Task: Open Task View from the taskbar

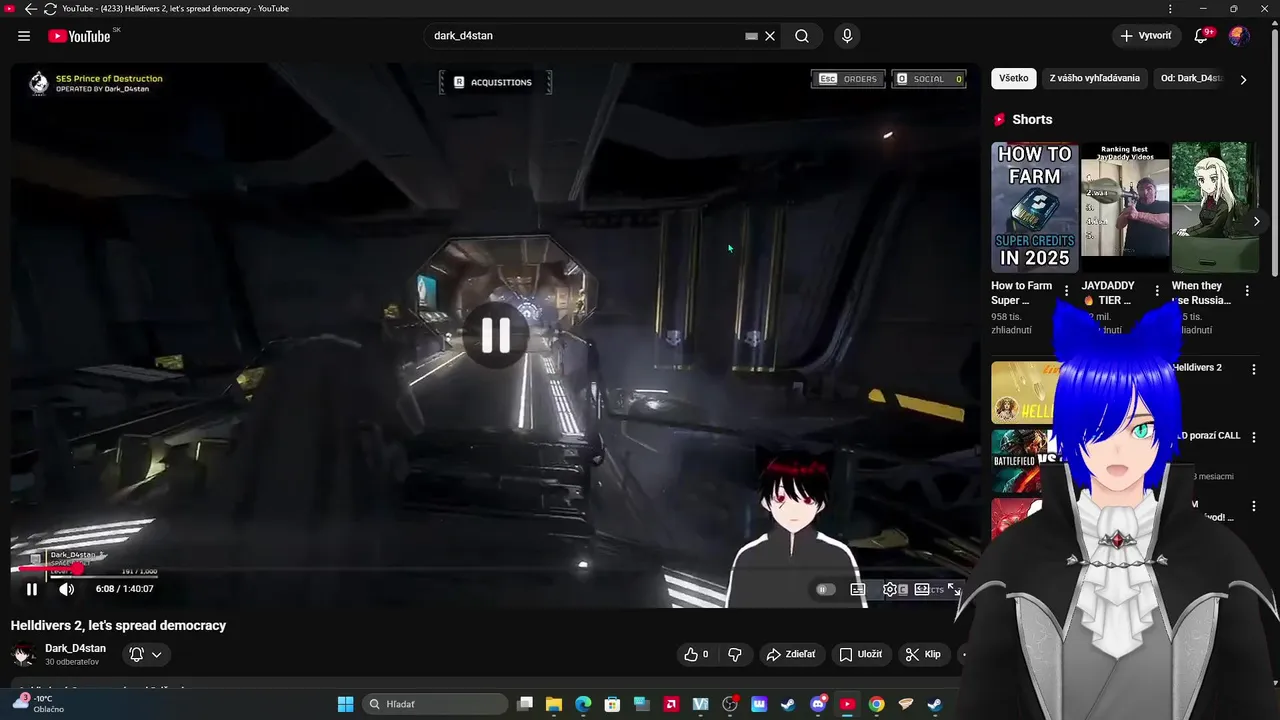Action: coord(525,704)
